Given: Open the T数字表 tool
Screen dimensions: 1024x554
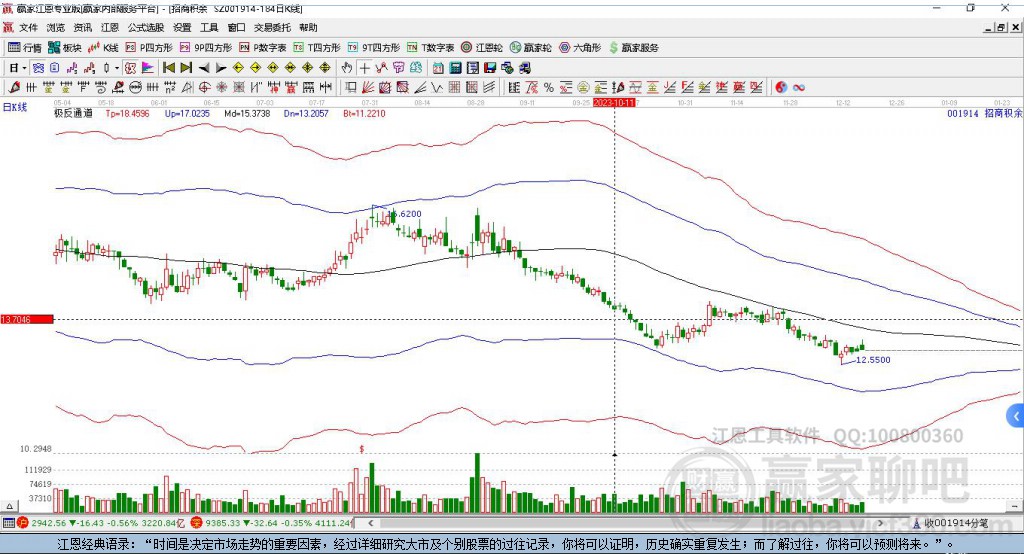Looking at the screenshot, I should tap(430, 48).
